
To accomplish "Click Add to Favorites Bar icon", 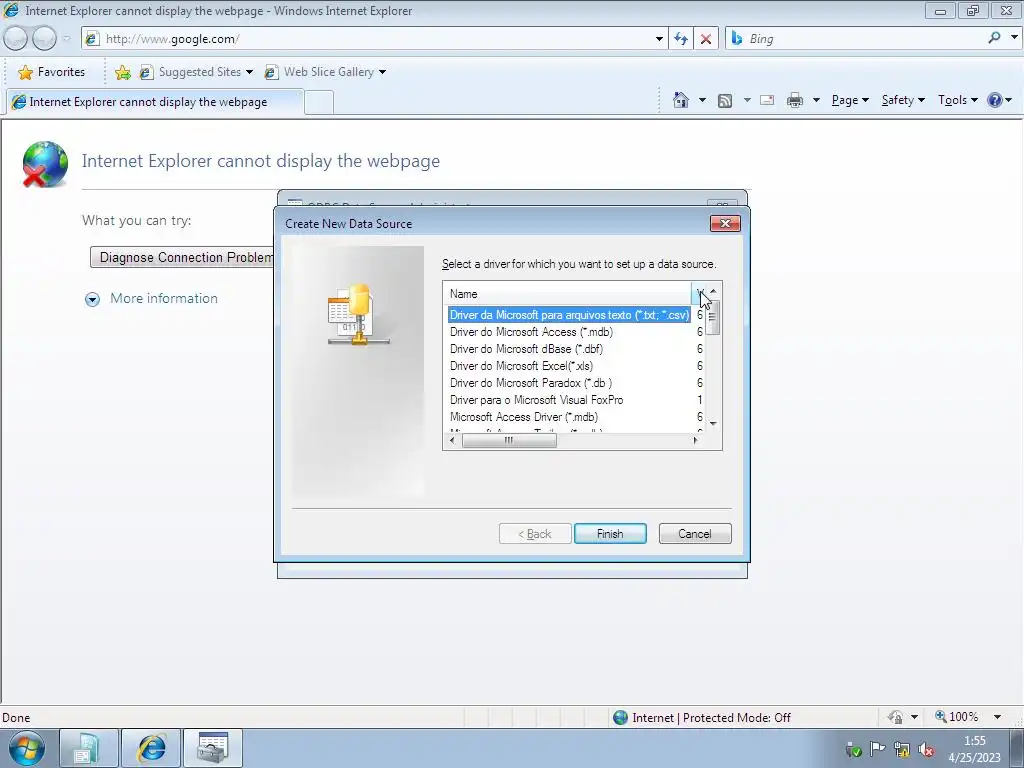I will coord(122,72).
